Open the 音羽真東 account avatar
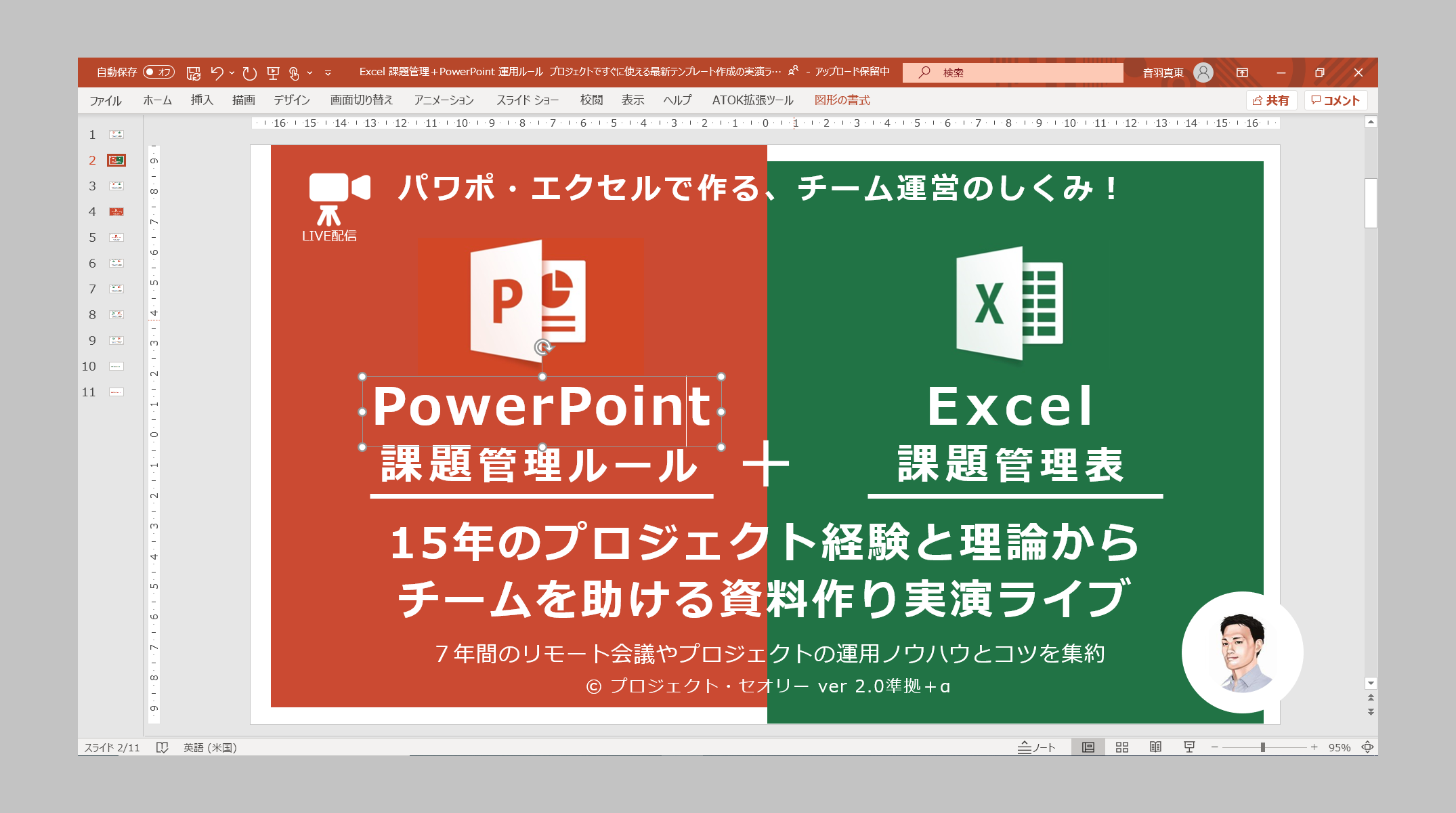 coord(1203,72)
